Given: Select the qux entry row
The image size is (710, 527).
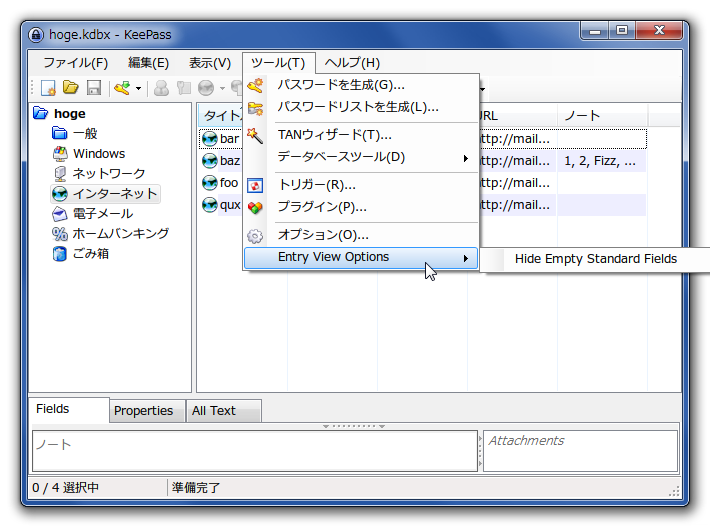Looking at the screenshot, I should (423, 205).
